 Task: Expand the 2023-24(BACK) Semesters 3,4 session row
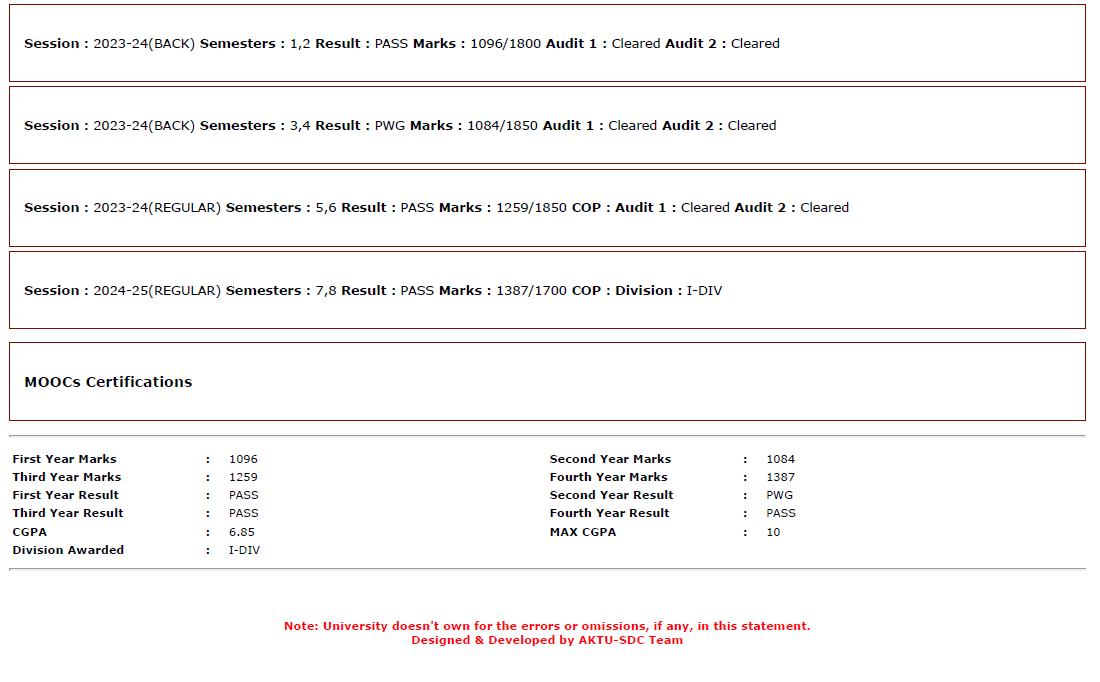[x=547, y=126]
